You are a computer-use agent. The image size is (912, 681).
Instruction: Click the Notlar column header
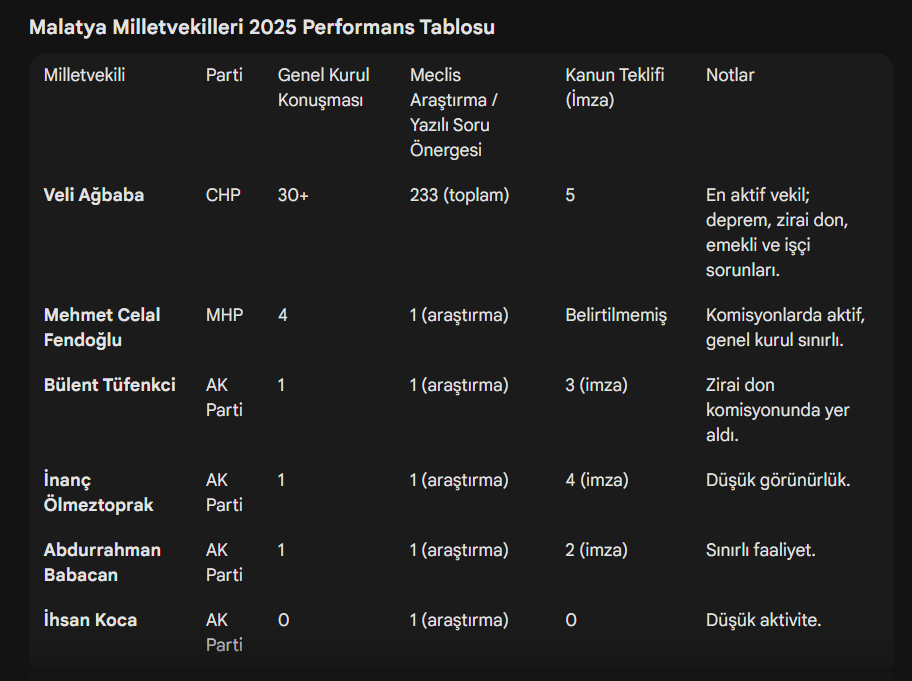[x=730, y=75]
